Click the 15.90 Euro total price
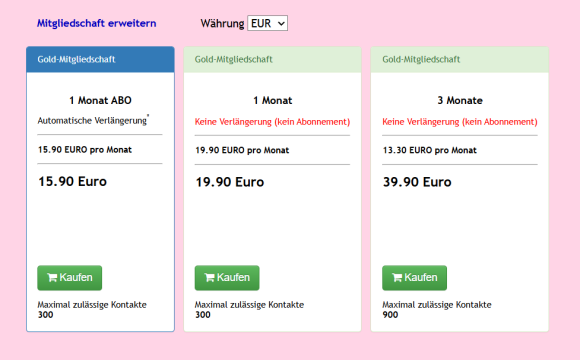Screen dimensions: 580x360 (72, 181)
